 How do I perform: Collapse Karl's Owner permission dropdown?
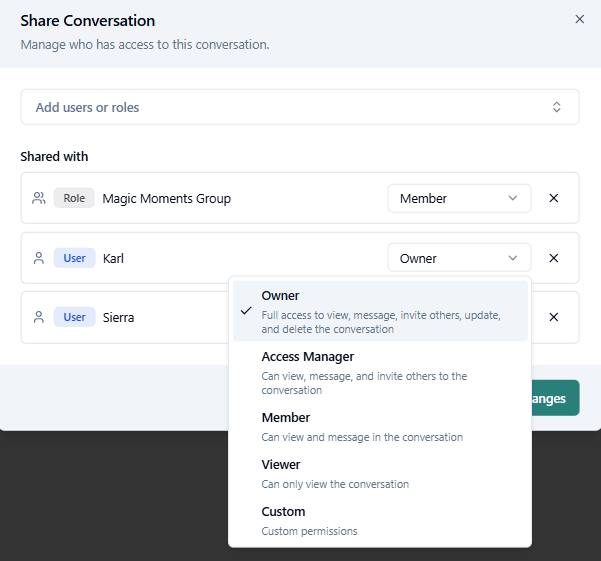point(459,258)
